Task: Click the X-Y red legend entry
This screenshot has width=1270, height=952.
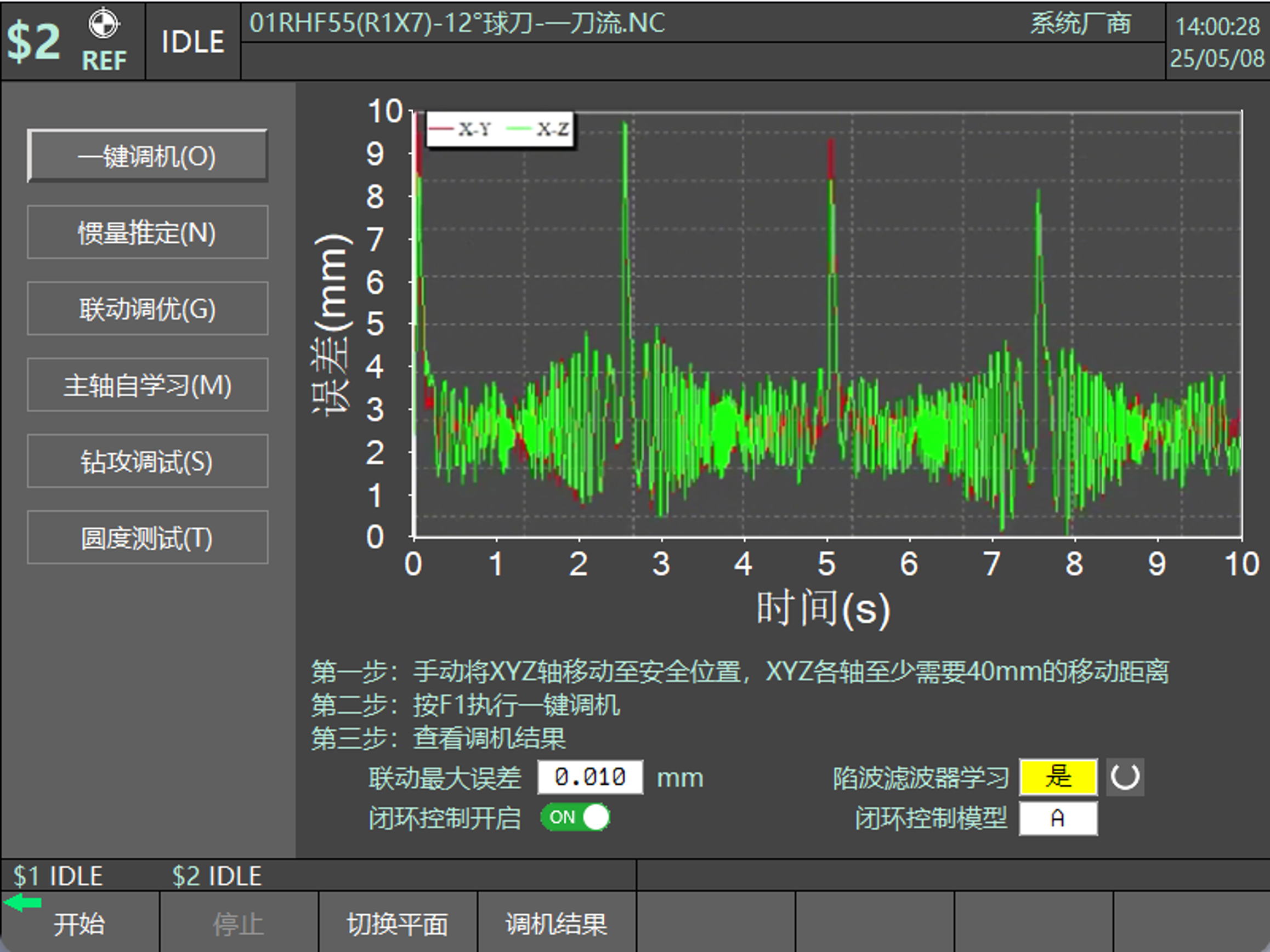Action: [x=461, y=129]
